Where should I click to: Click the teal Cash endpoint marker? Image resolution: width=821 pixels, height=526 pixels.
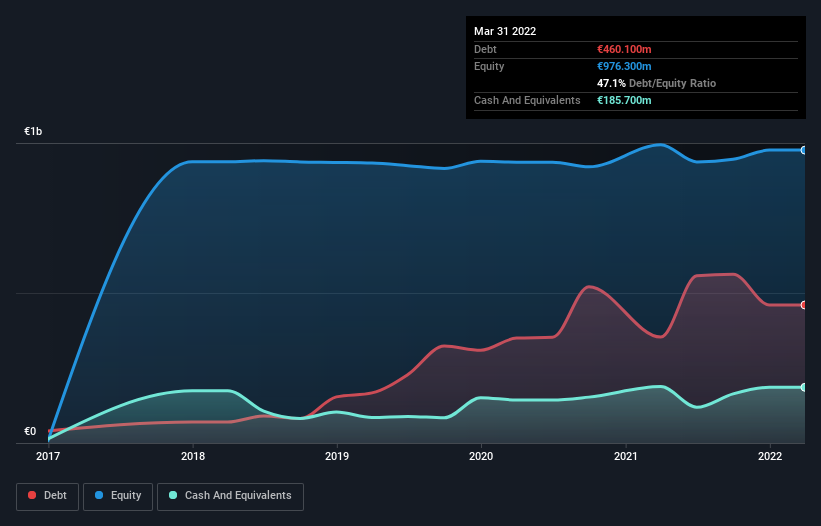[x=804, y=387]
